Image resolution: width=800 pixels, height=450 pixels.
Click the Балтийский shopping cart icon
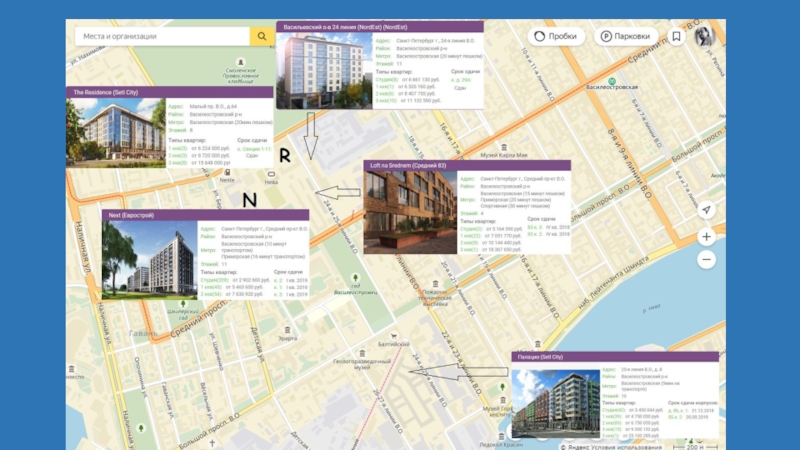pyautogui.click(x=393, y=336)
